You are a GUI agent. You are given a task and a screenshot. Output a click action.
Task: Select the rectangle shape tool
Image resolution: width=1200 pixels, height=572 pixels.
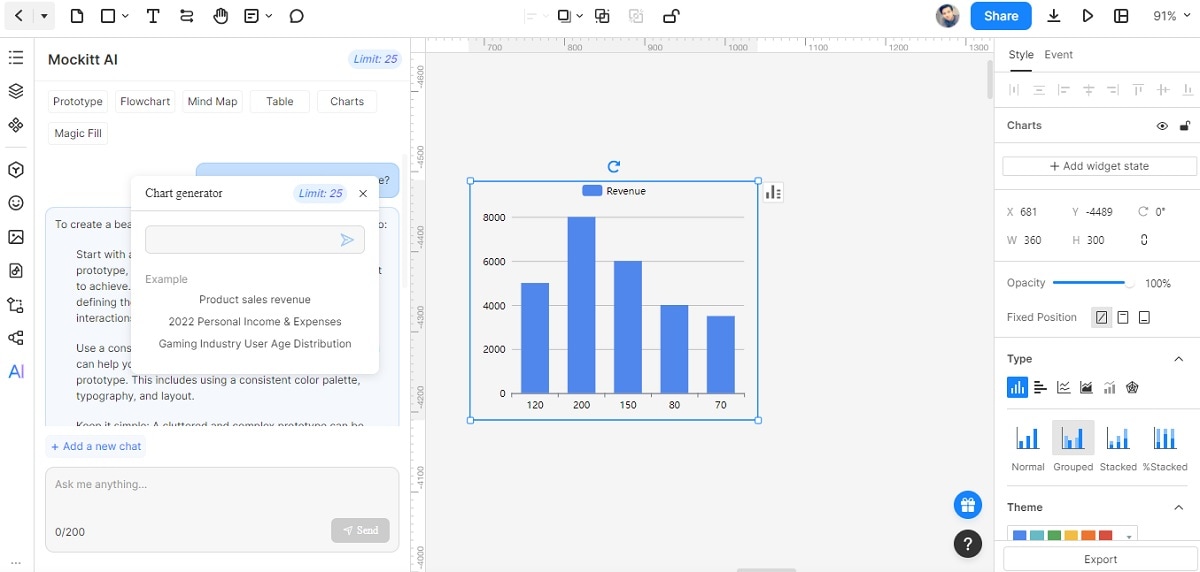(x=108, y=16)
